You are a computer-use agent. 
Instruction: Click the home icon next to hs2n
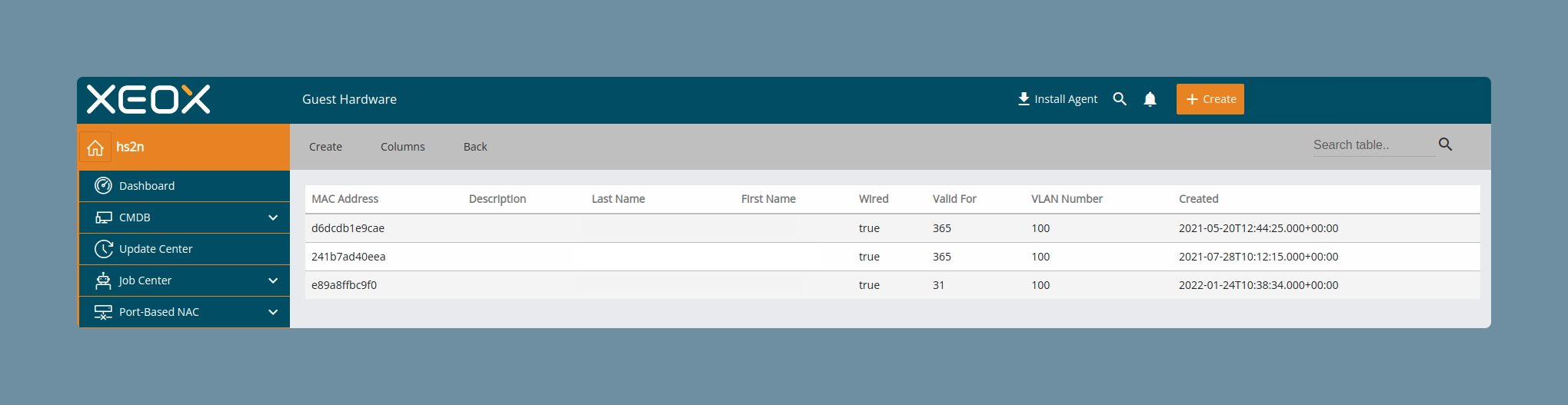click(x=95, y=148)
